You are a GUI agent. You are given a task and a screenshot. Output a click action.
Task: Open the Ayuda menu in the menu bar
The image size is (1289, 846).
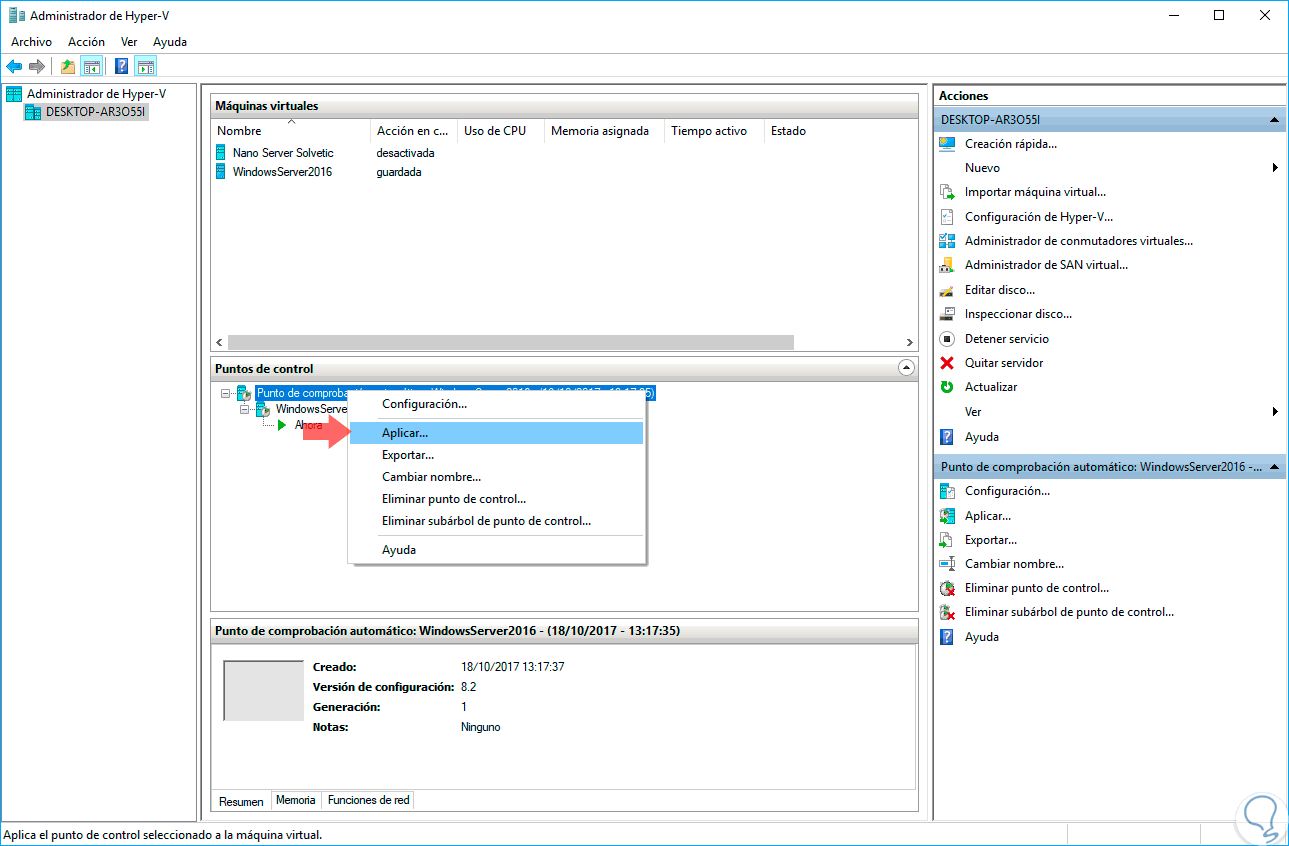170,42
